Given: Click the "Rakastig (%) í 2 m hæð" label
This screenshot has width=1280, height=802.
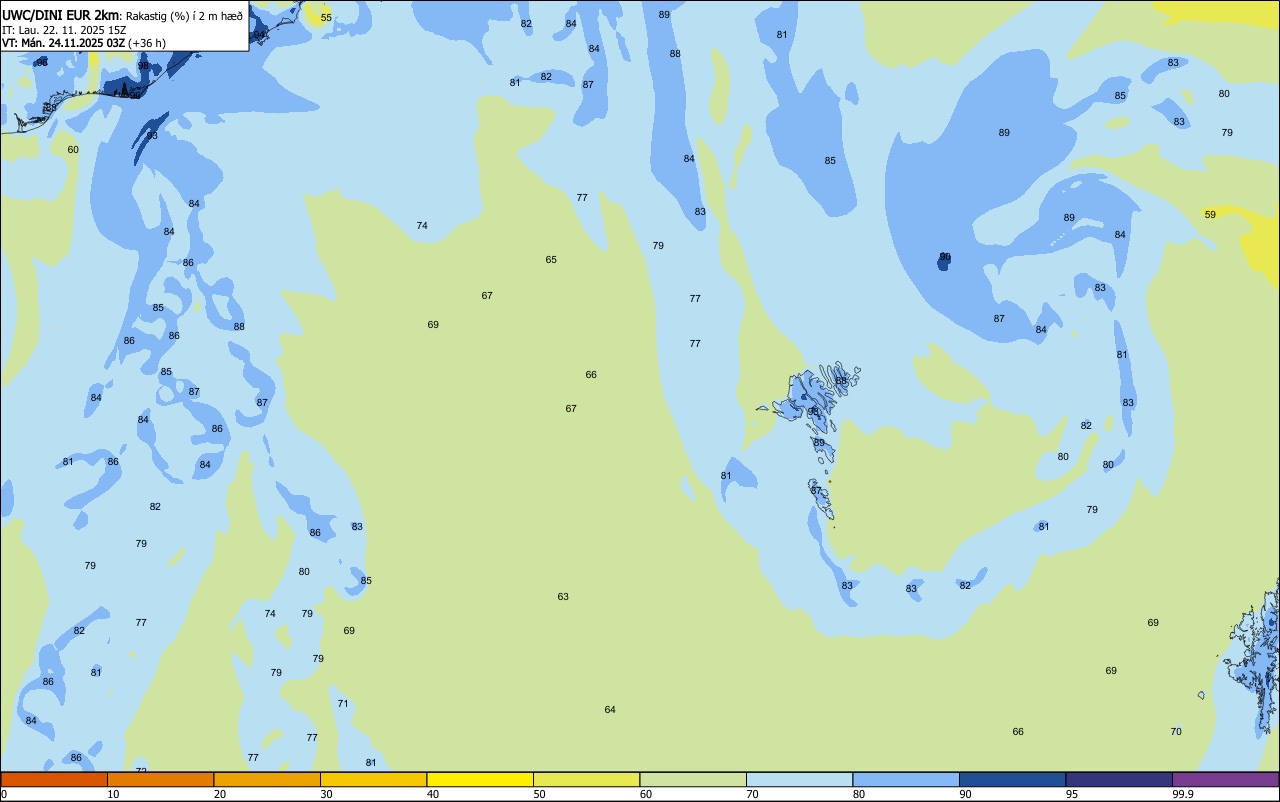Looking at the screenshot, I should [184, 15].
